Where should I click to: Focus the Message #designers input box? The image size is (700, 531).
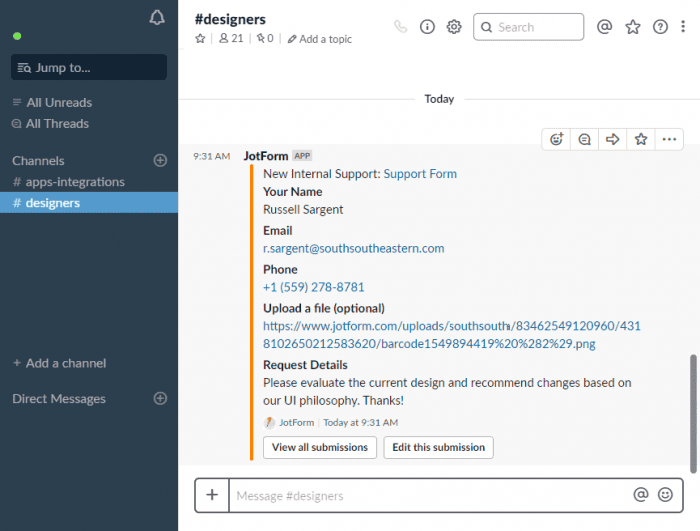430,495
